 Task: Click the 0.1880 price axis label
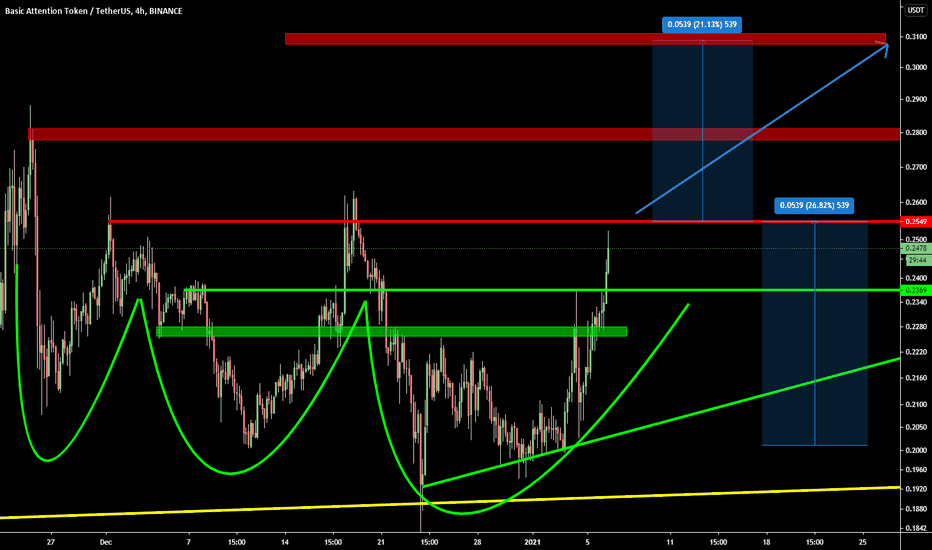[916, 509]
